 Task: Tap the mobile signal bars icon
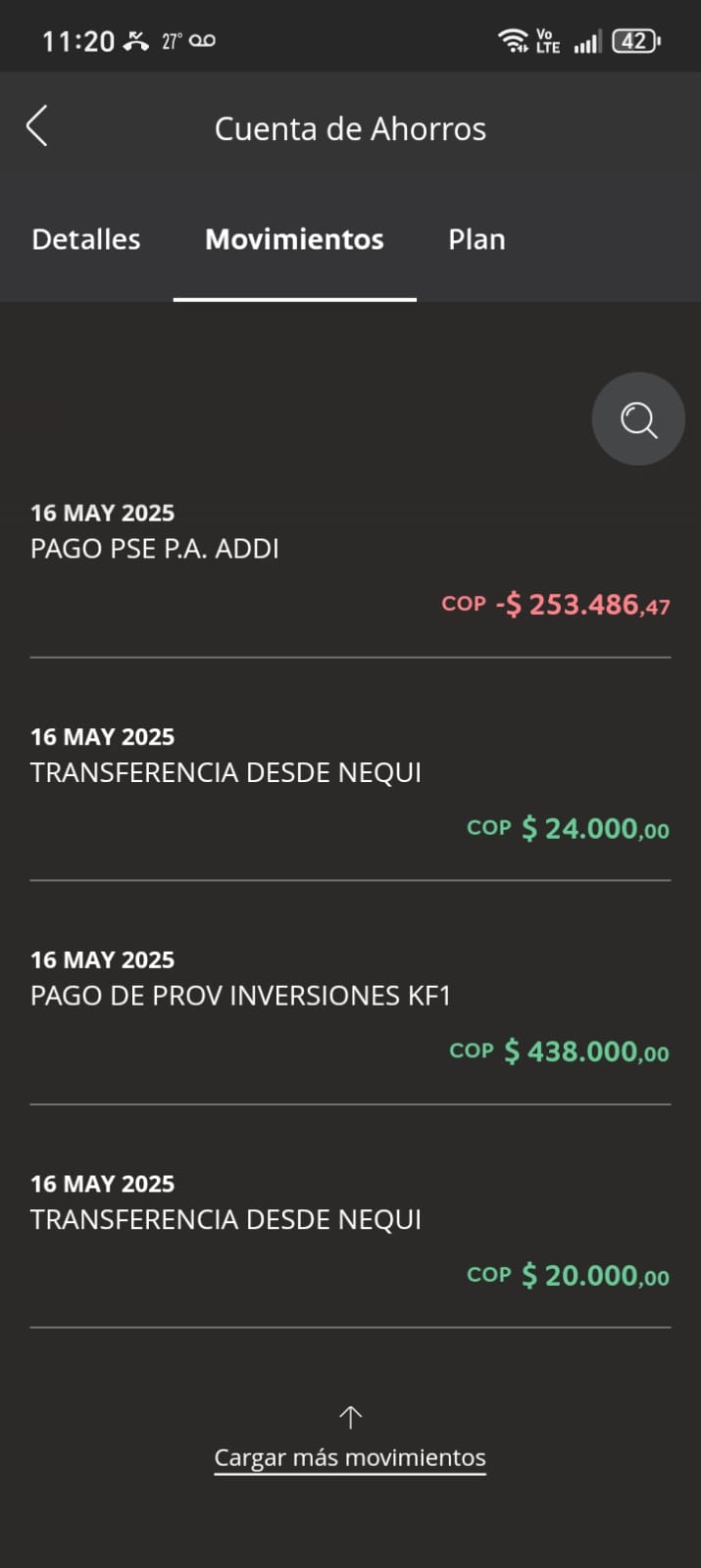click(587, 42)
